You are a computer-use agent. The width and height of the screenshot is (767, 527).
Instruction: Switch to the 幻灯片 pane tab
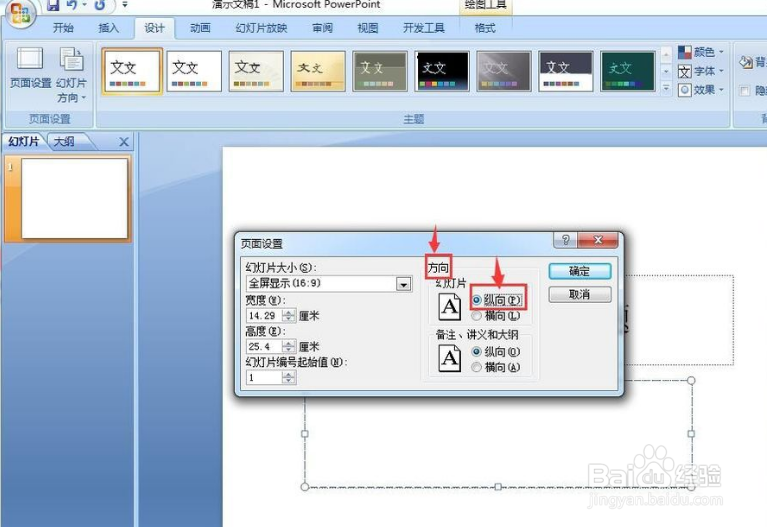click(23, 141)
